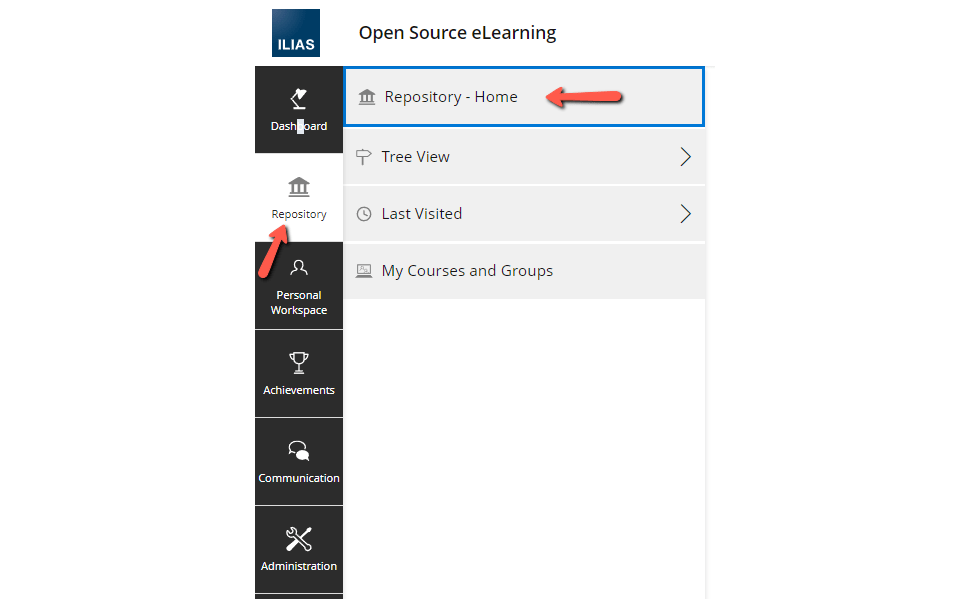The width and height of the screenshot is (970, 599).
Task: Click the icon beside My Courses and Groups
Action: click(364, 271)
